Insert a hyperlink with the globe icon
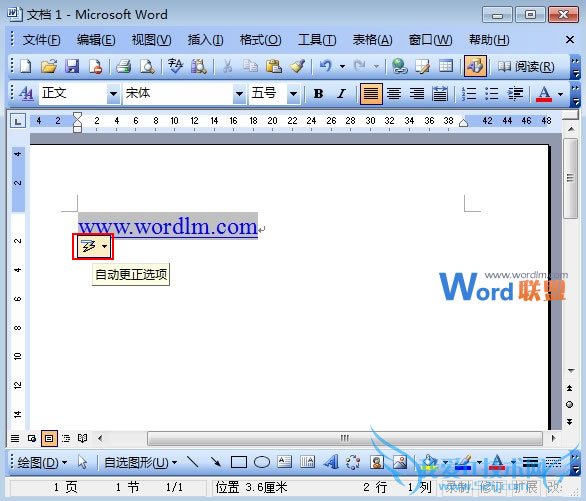The height and width of the screenshot is (501, 586). 400,66
